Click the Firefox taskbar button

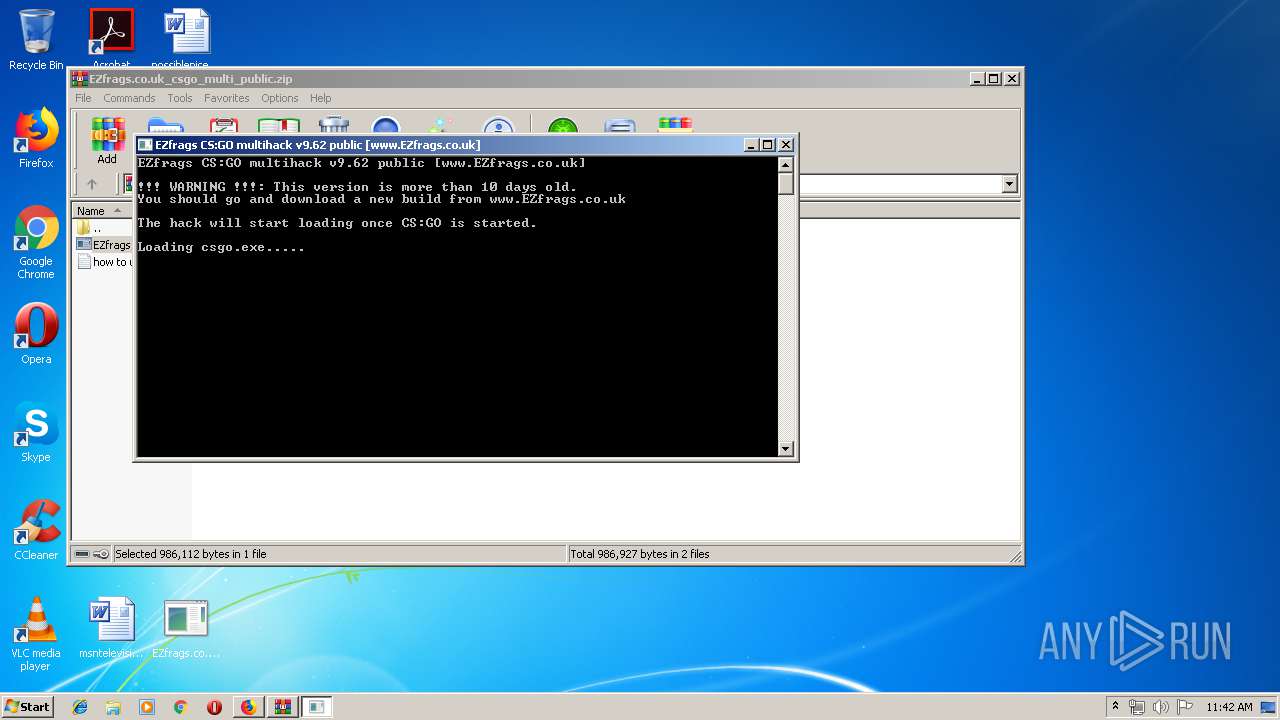pyautogui.click(x=249, y=707)
